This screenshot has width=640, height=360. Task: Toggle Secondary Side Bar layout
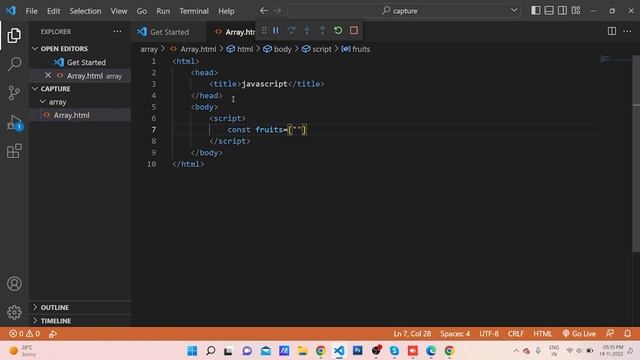(x=562, y=11)
